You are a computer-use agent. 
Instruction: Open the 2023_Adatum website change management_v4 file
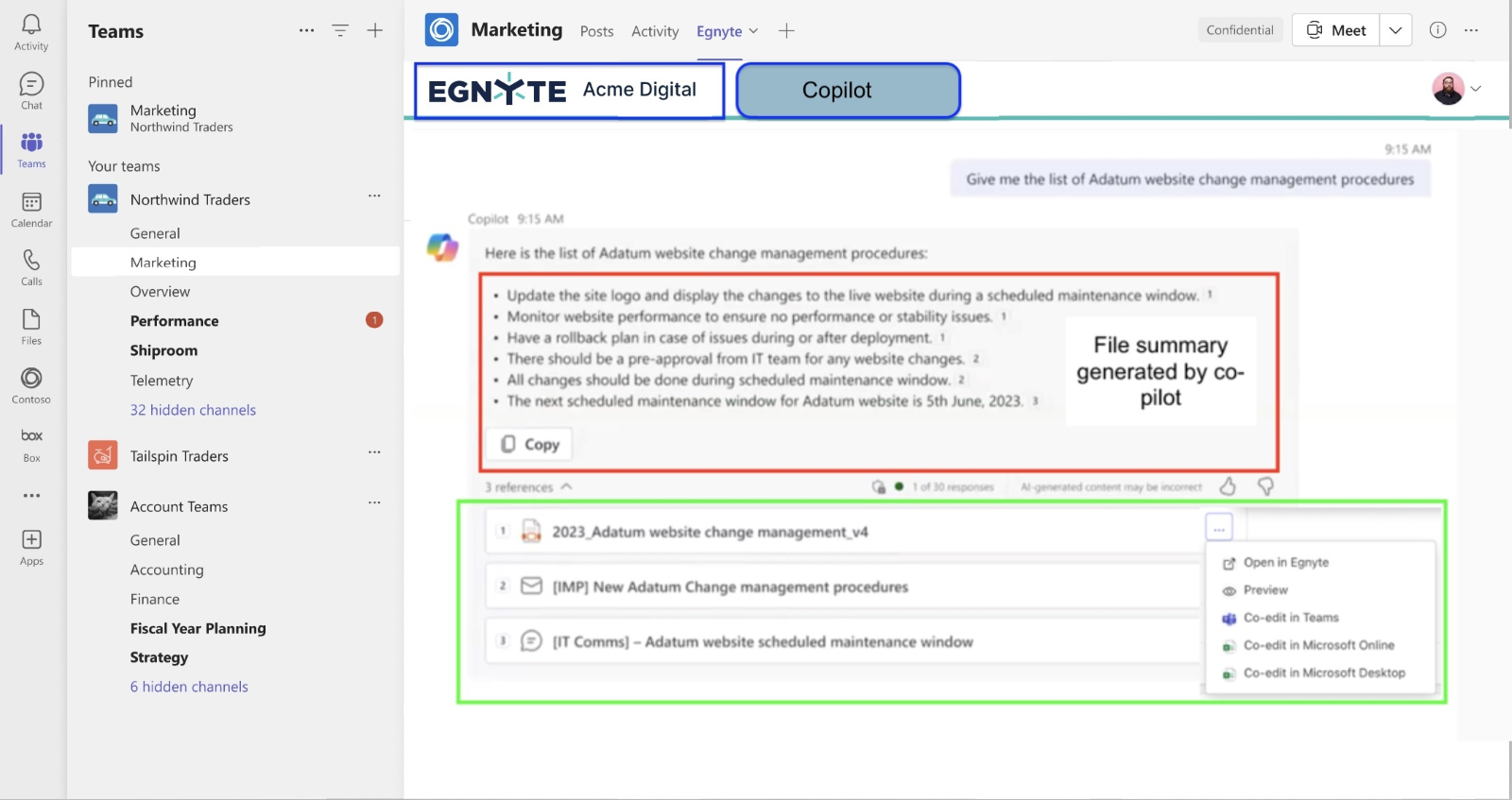click(x=710, y=532)
